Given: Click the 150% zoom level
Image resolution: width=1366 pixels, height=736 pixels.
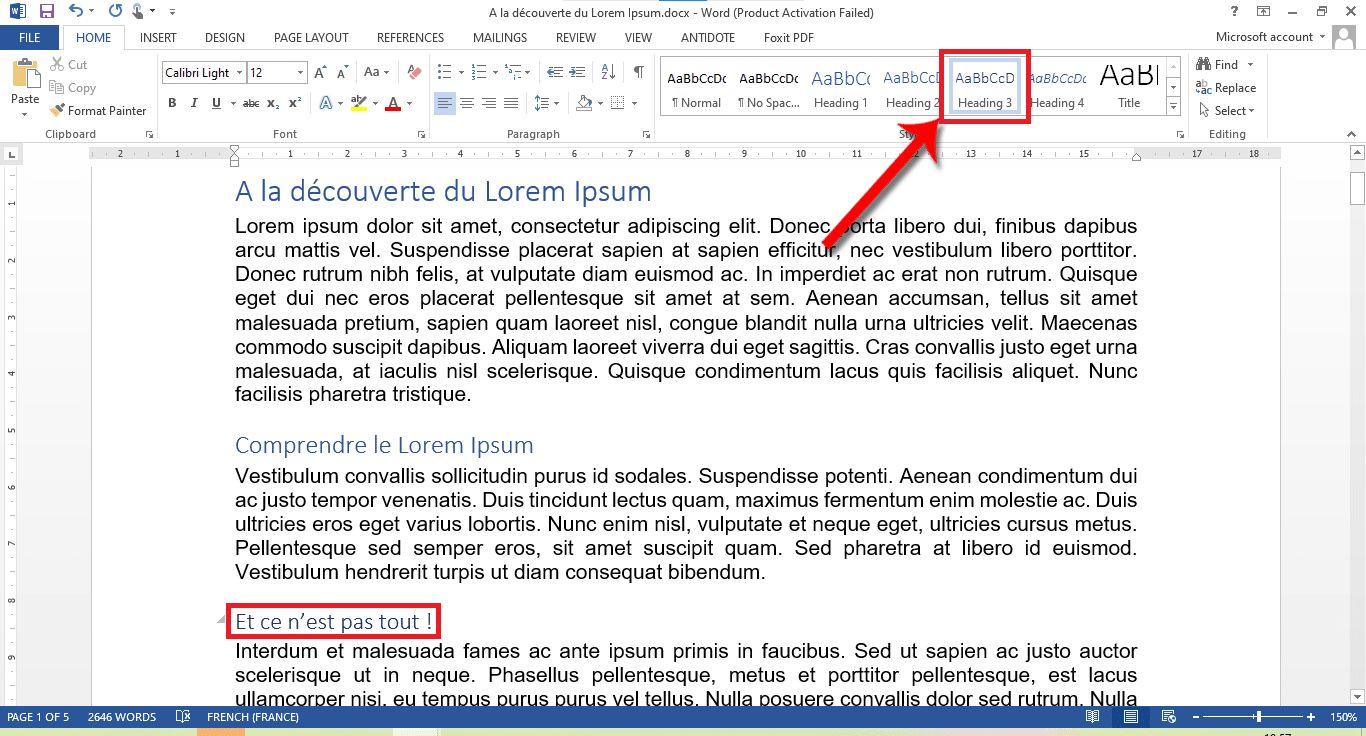Looking at the screenshot, I should 1343,717.
